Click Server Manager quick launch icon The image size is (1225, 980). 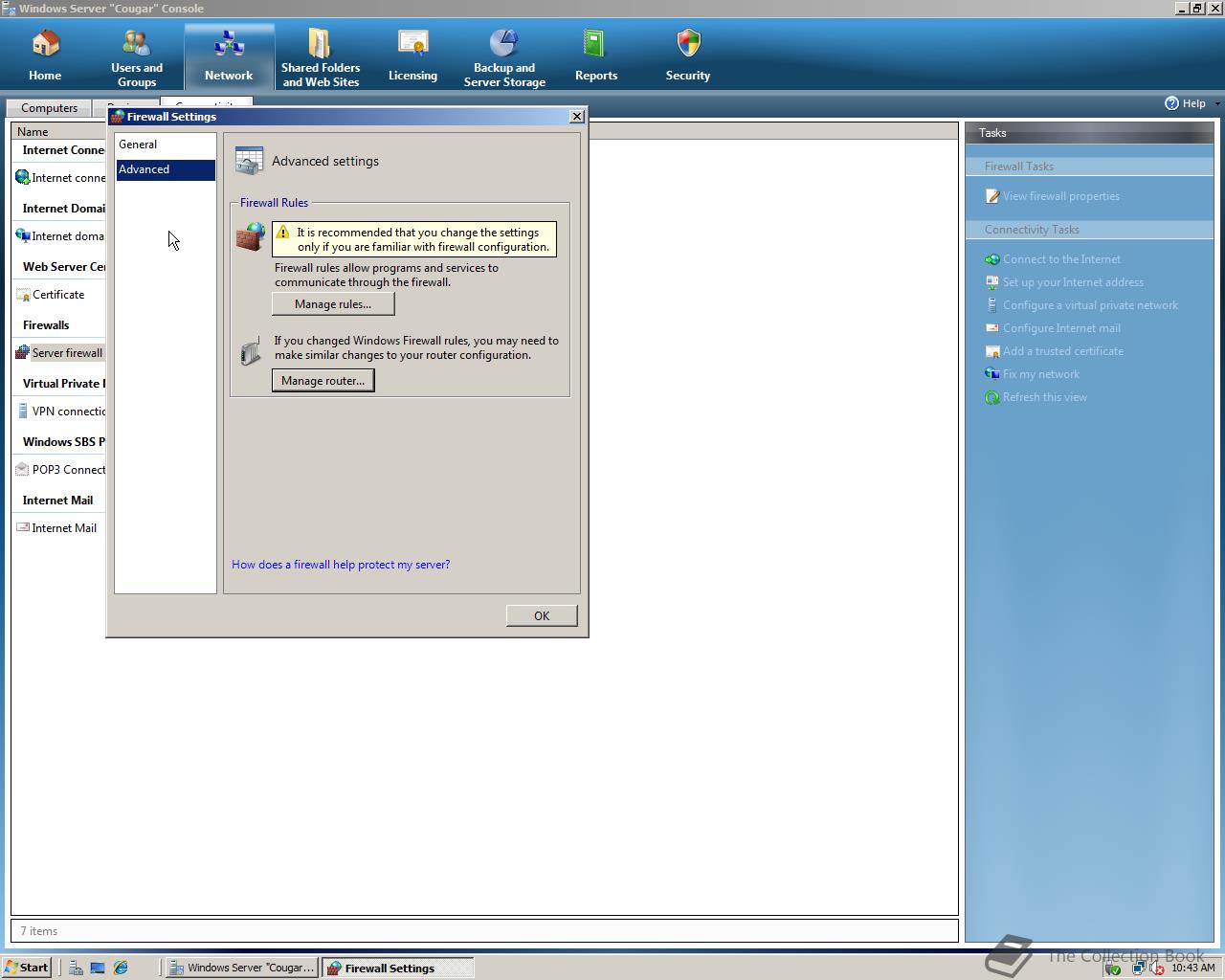click(75, 968)
